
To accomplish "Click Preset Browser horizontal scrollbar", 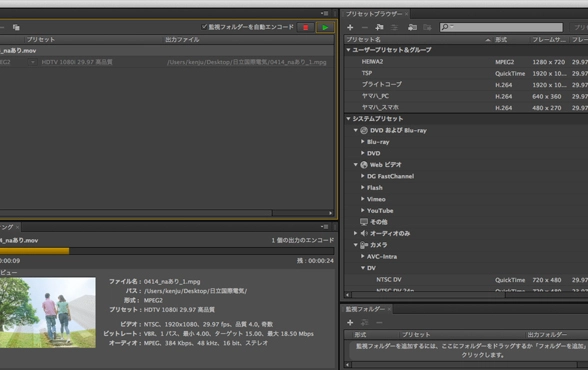I will 428,295.
